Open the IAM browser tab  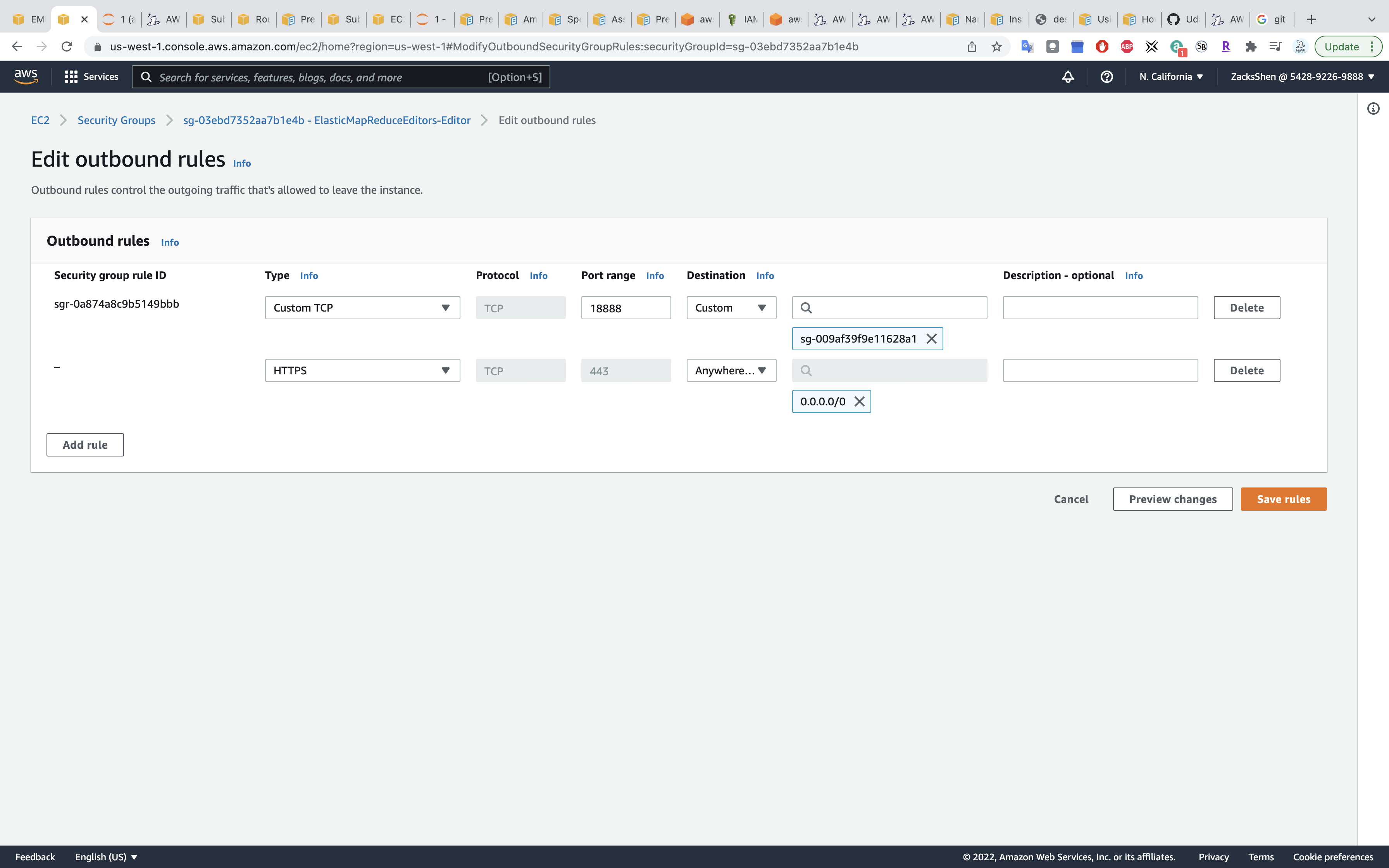click(x=742, y=19)
